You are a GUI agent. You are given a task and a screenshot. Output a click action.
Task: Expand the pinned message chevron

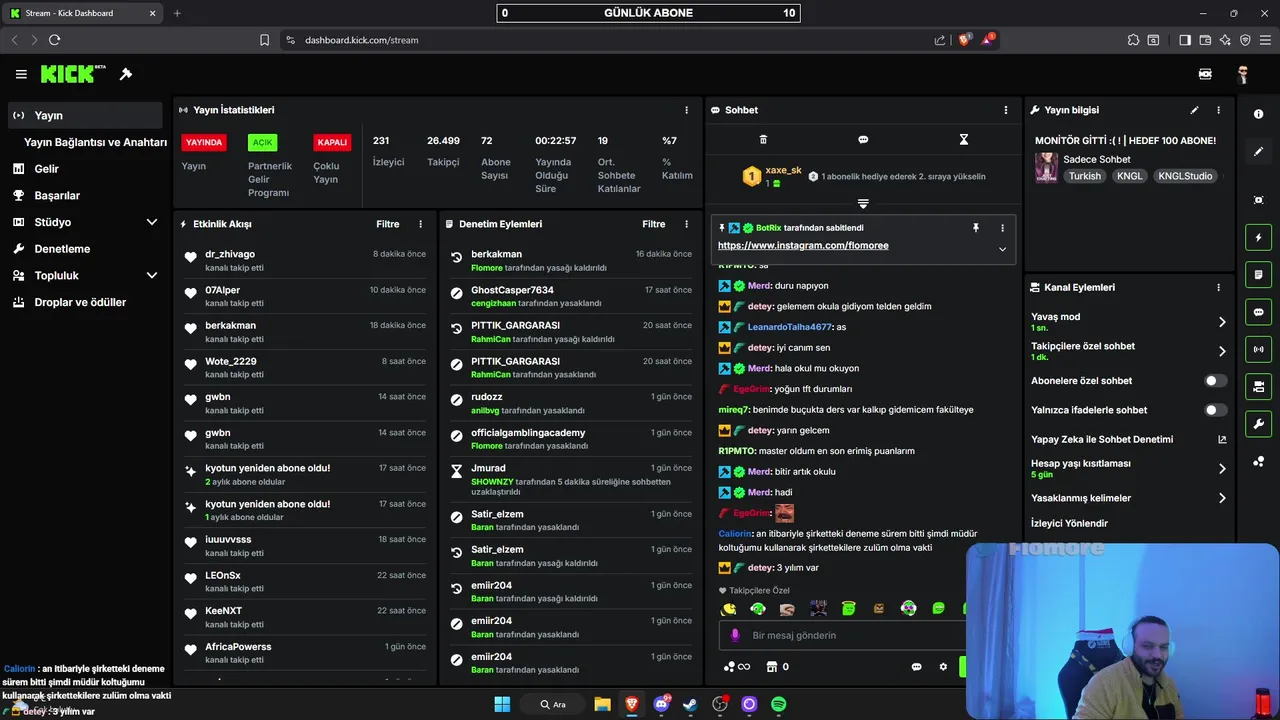pyautogui.click(x=1002, y=249)
